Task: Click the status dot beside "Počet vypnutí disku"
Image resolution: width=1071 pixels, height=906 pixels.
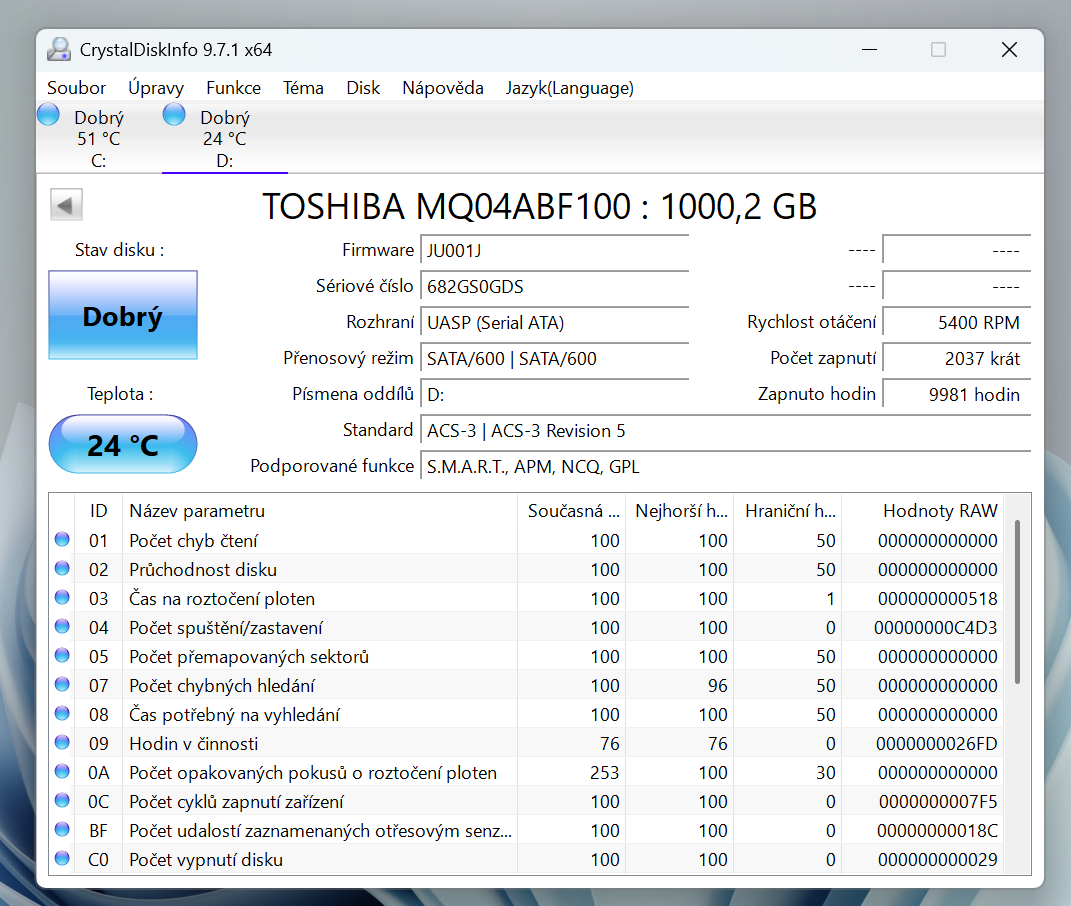Action: 61,859
